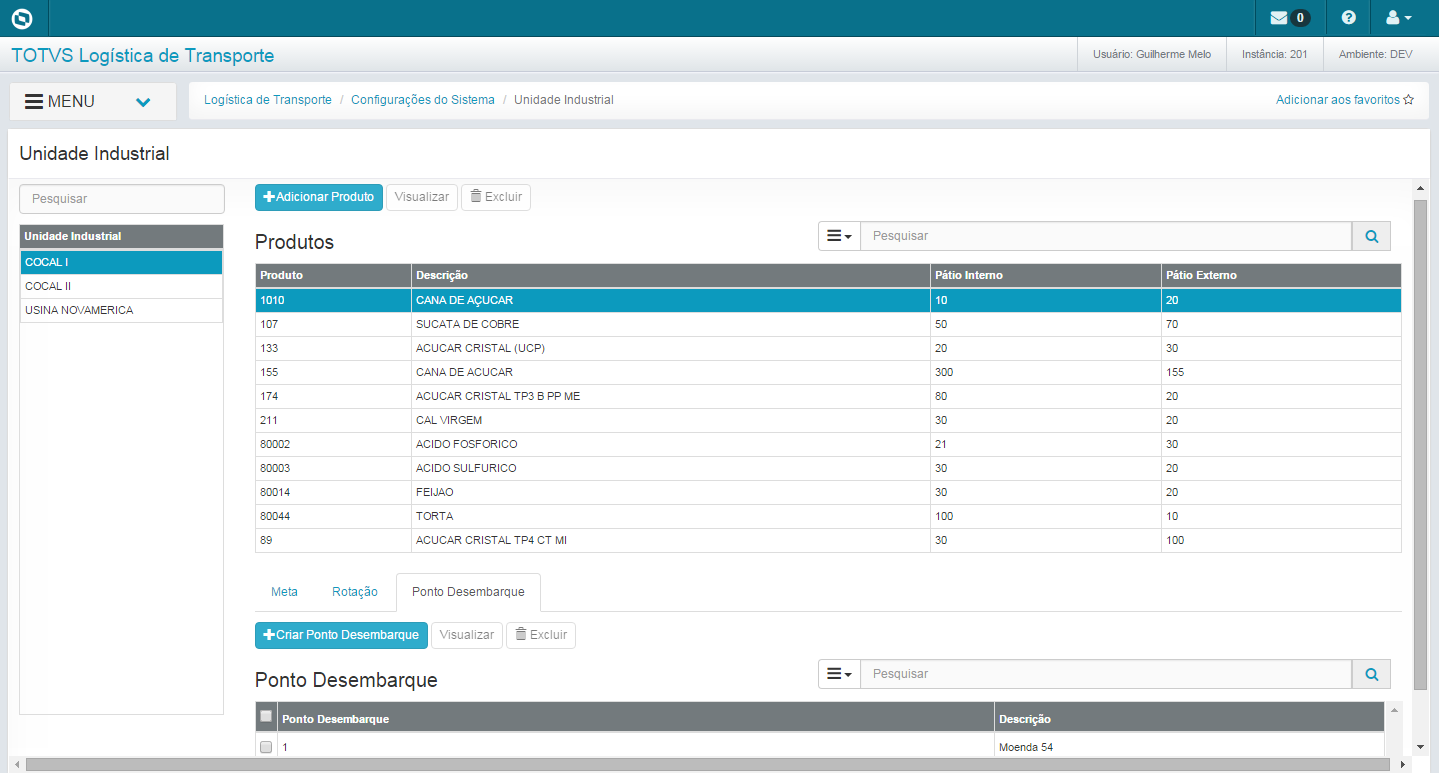Click the main vertical scrollbar down arrow

(1420, 746)
